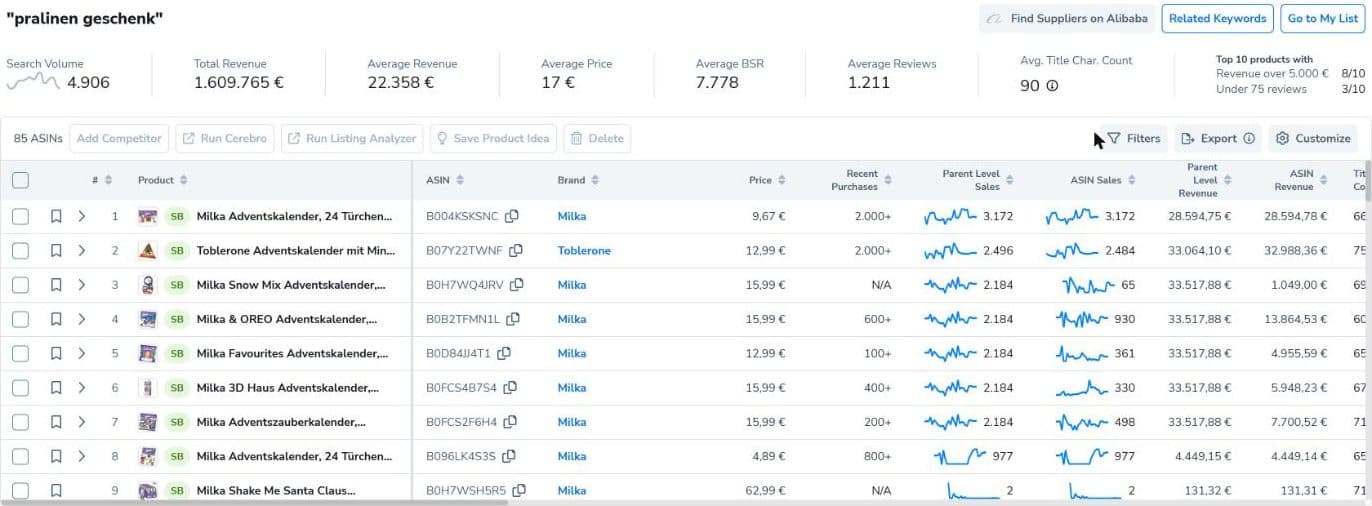Screen dimensions: 1372x506
Task: Bookmark Milka Shake Me Santa Claus row
Action: pyautogui.click(x=56, y=490)
